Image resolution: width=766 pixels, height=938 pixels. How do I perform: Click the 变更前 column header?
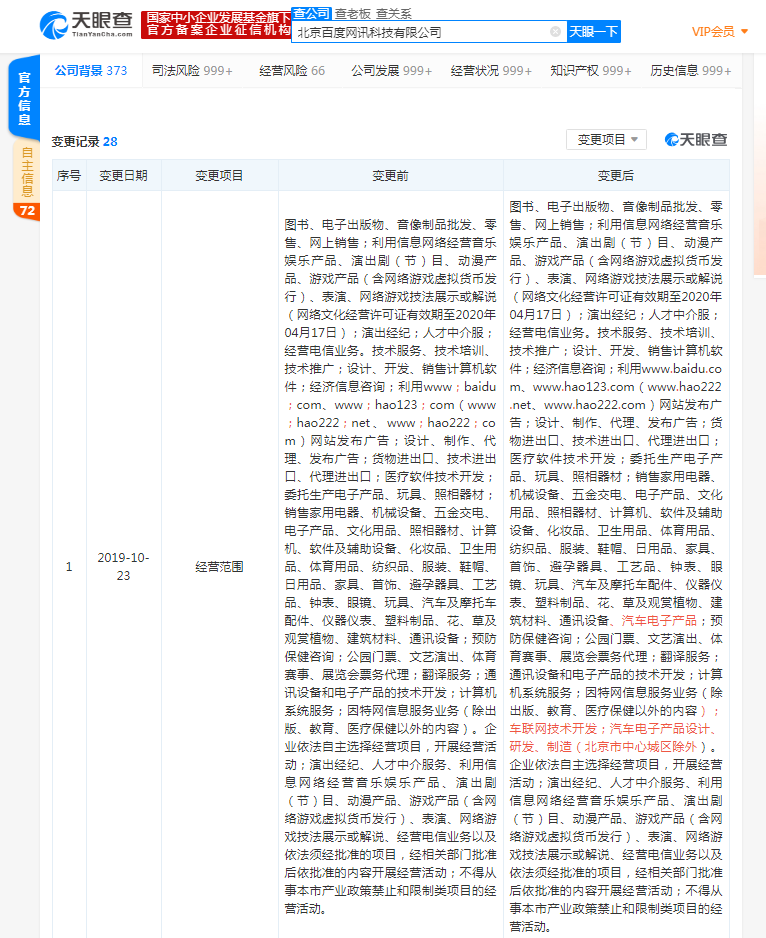pos(390,175)
